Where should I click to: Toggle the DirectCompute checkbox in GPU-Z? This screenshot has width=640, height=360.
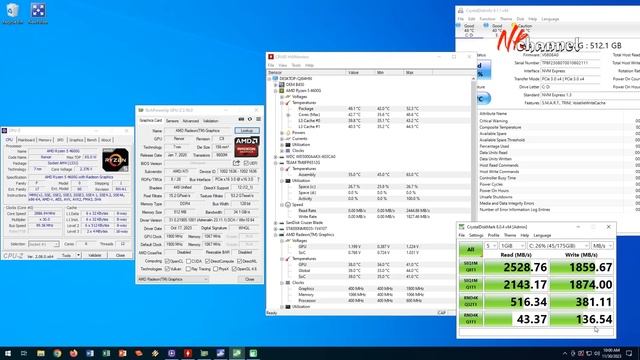pyautogui.click(x=207, y=261)
